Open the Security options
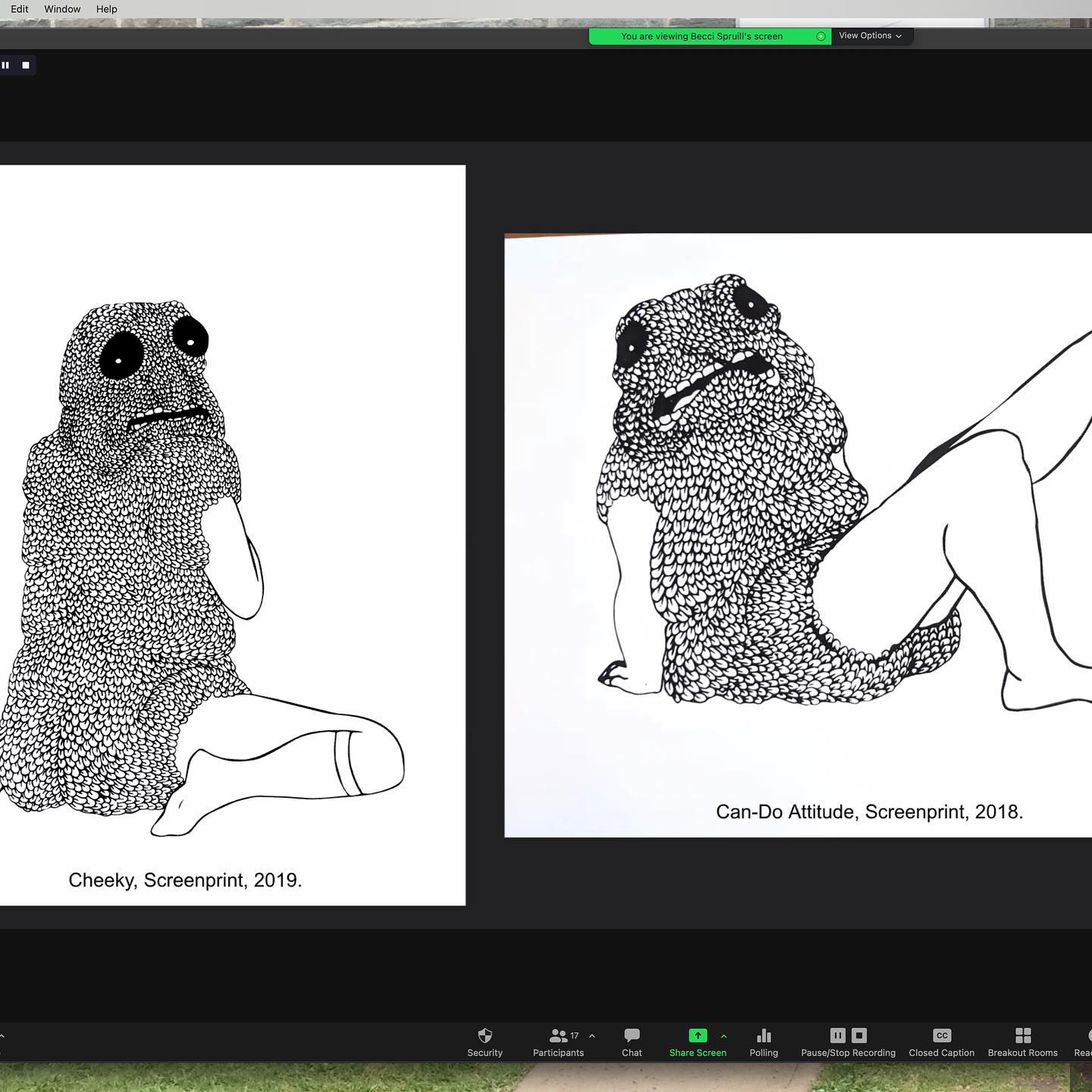 [x=485, y=1041]
